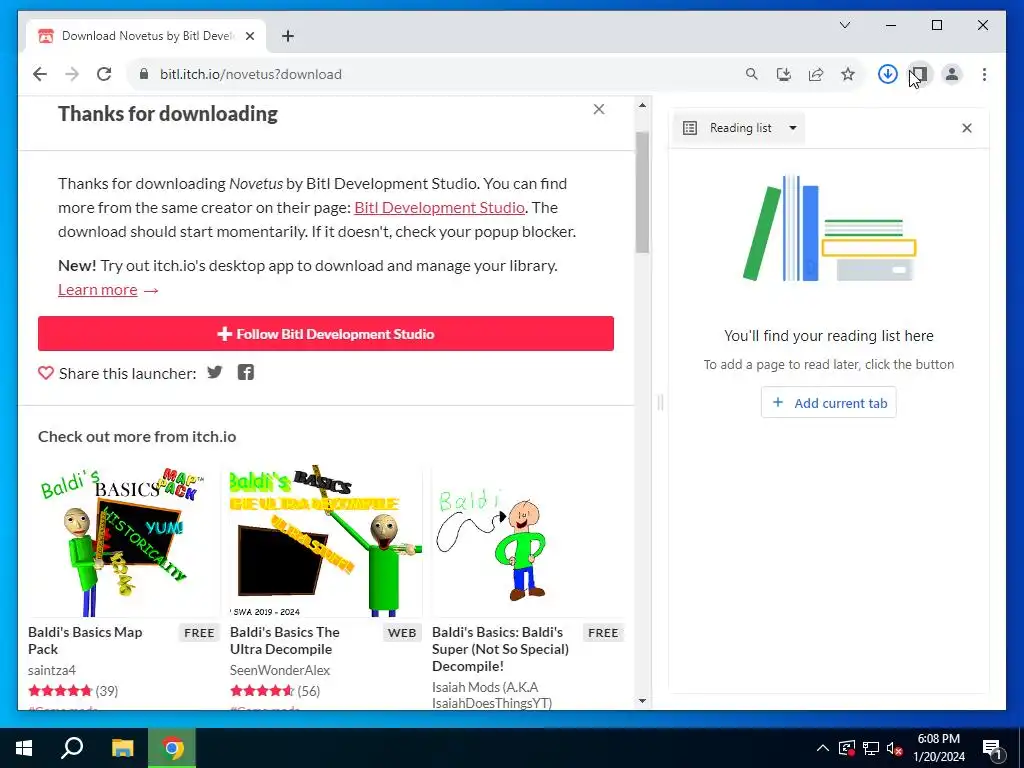The image size is (1024, 768).
Task: Open the network status tray icon
Action: [x=871, y=748]
